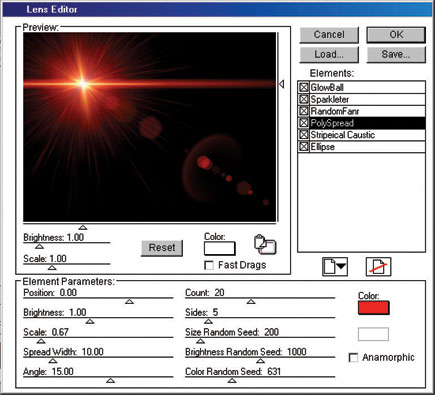Click the triangle marker below the preview
Image resolution: width=435 pixels, height=395 pixels.
tap(83, 227)
